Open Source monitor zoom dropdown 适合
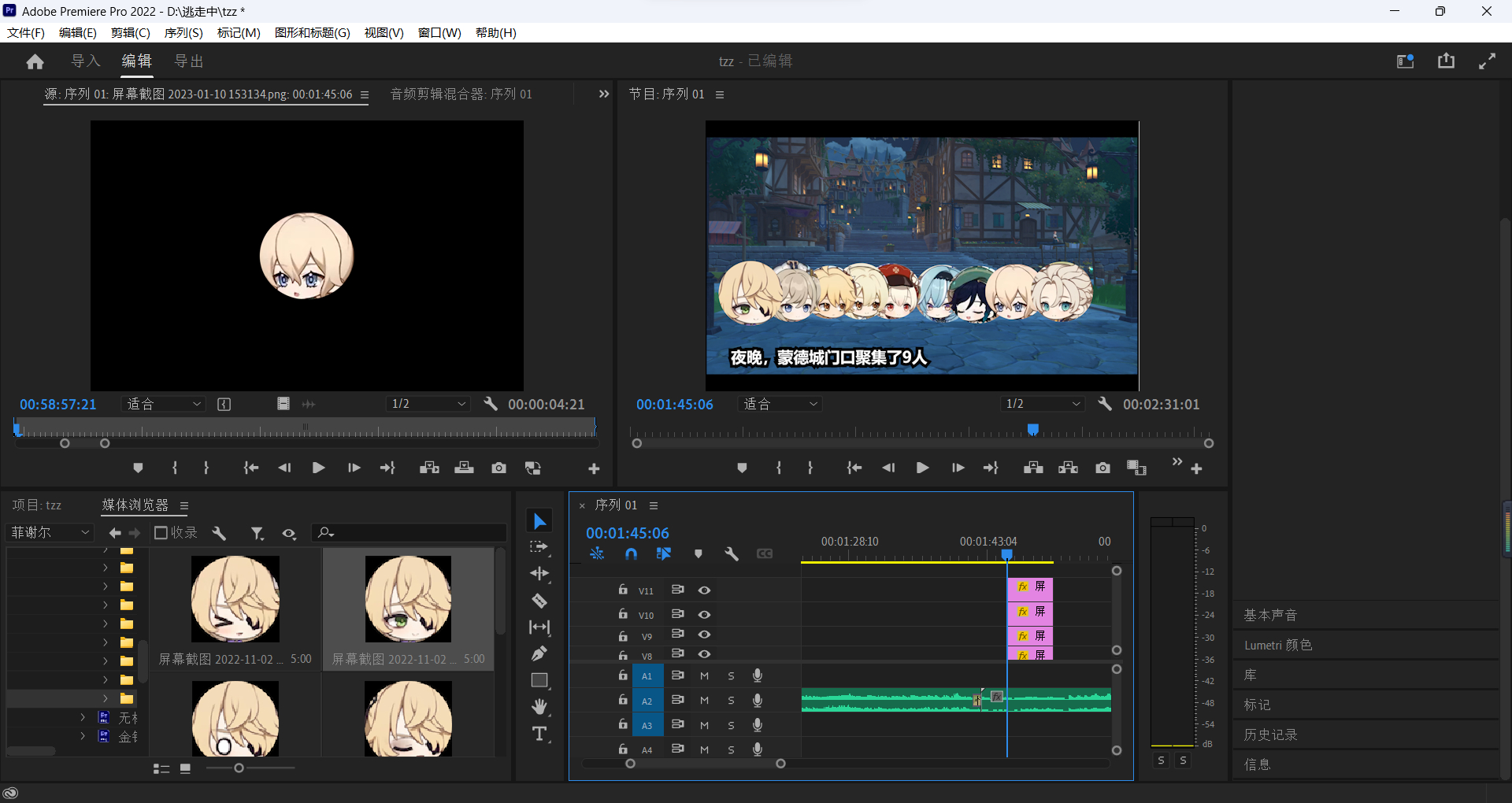1512x803 pixels. click(163, 404)
